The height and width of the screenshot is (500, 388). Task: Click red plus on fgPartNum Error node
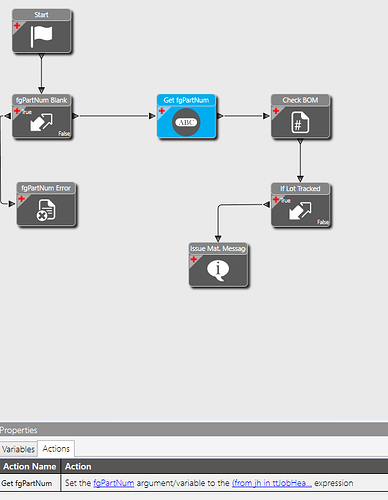click(22, 199)
